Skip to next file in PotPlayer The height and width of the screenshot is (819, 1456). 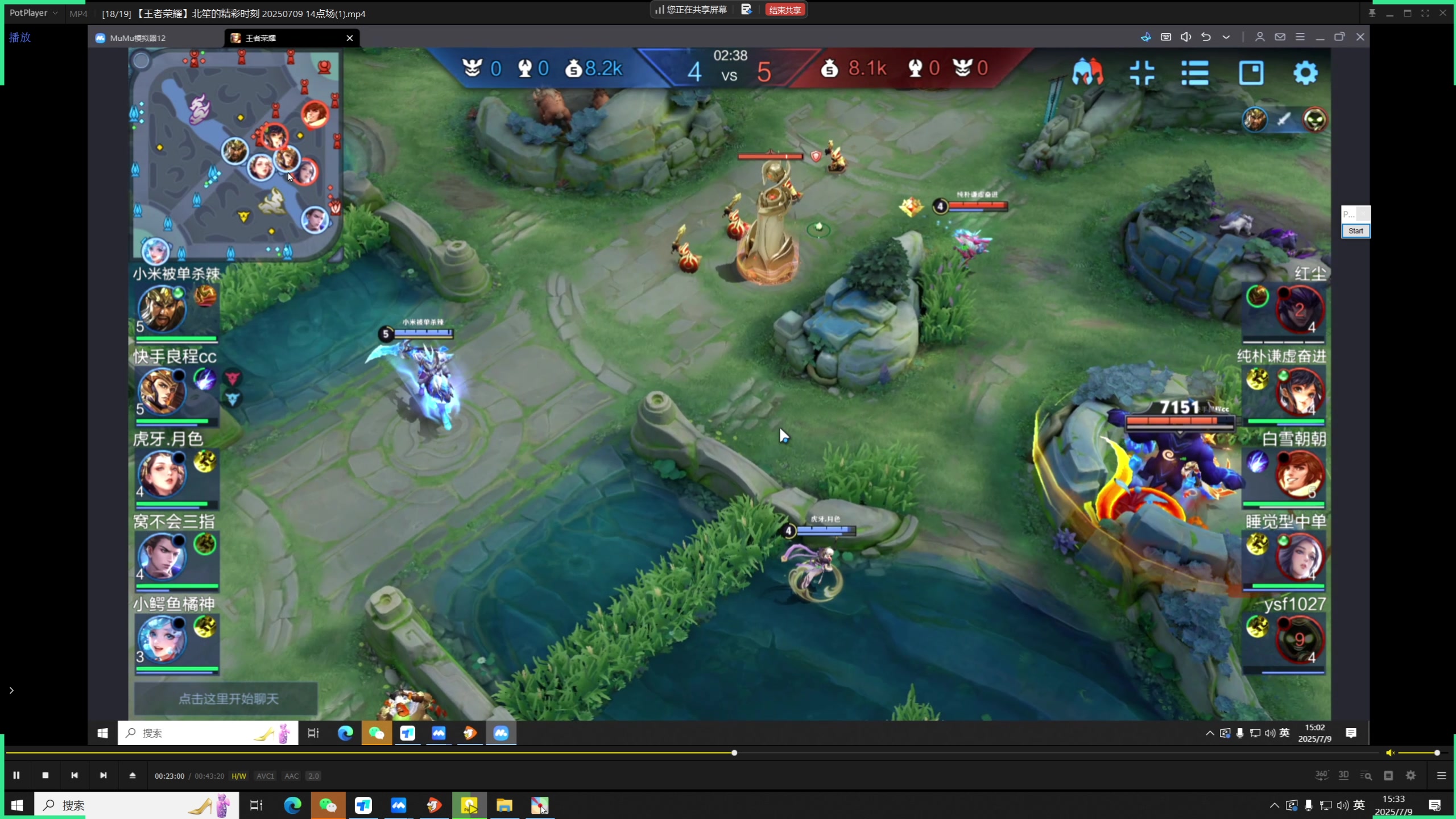click(103, 775)
